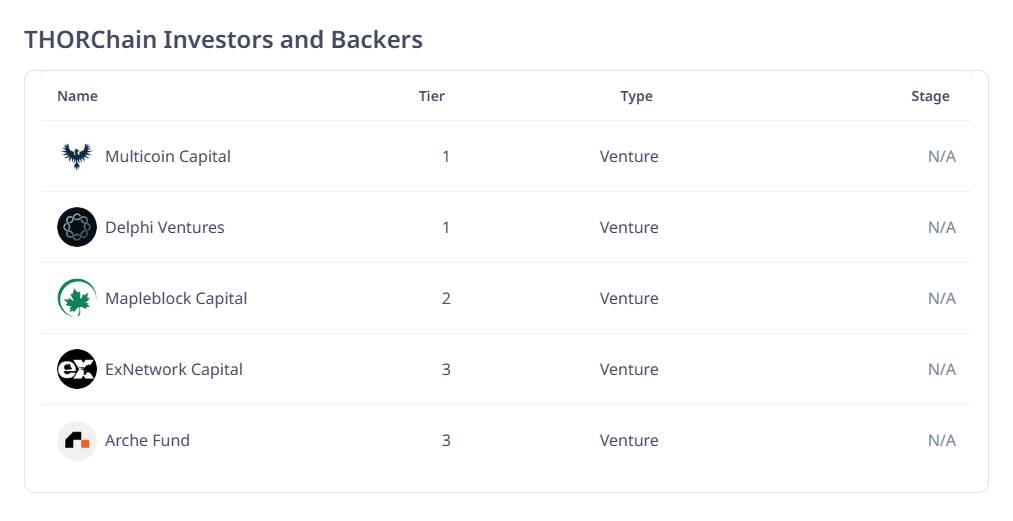Click Venture type in Multicoin Capital row

tap(629, 156)
